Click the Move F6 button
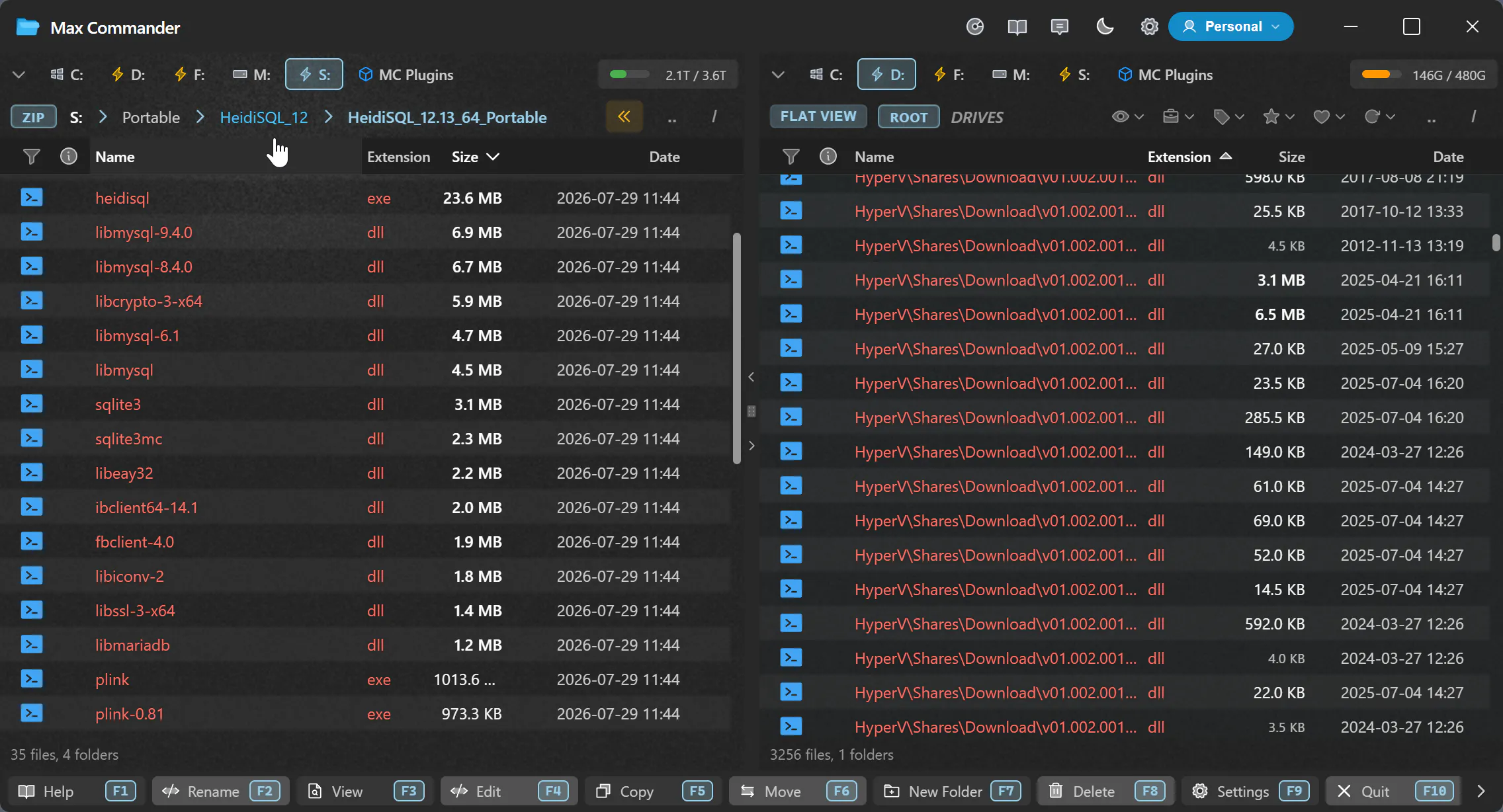The image size is (1503, 812). tap(797, 791)
